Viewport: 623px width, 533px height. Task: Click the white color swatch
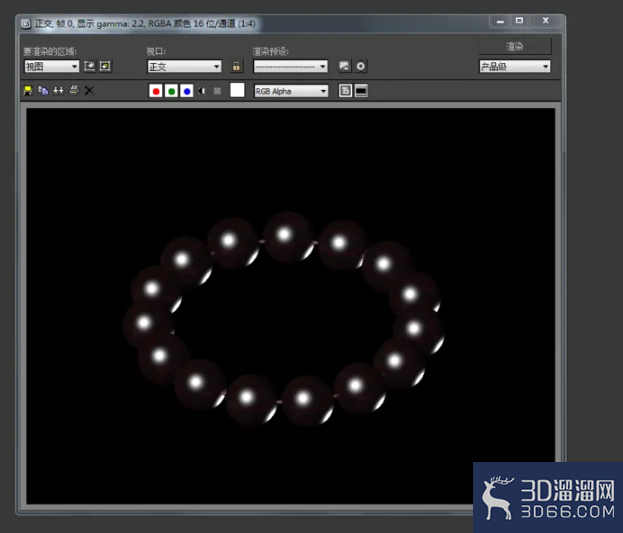tap(237, 90)
